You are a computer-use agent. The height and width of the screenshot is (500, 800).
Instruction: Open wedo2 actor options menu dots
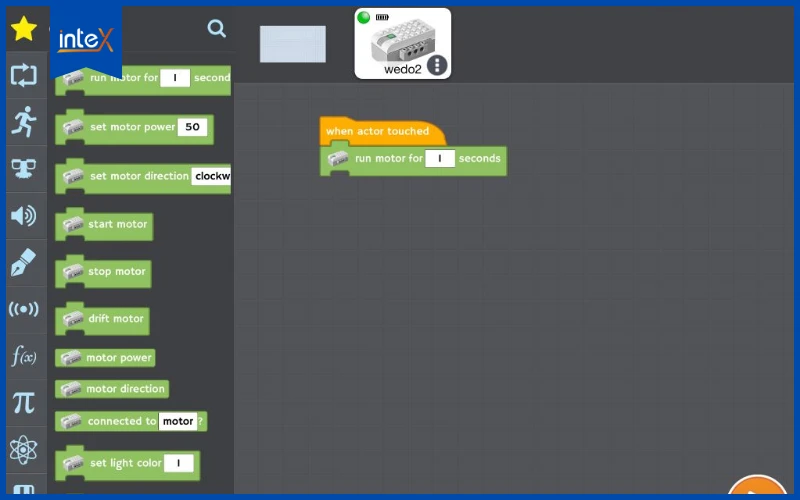click(x=437, y=65)
